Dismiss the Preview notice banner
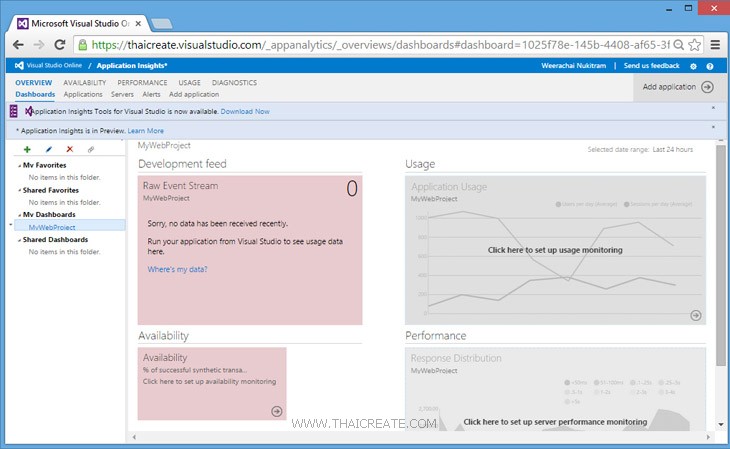Viewport: 730px width, 449px height. tap(713, 127)
